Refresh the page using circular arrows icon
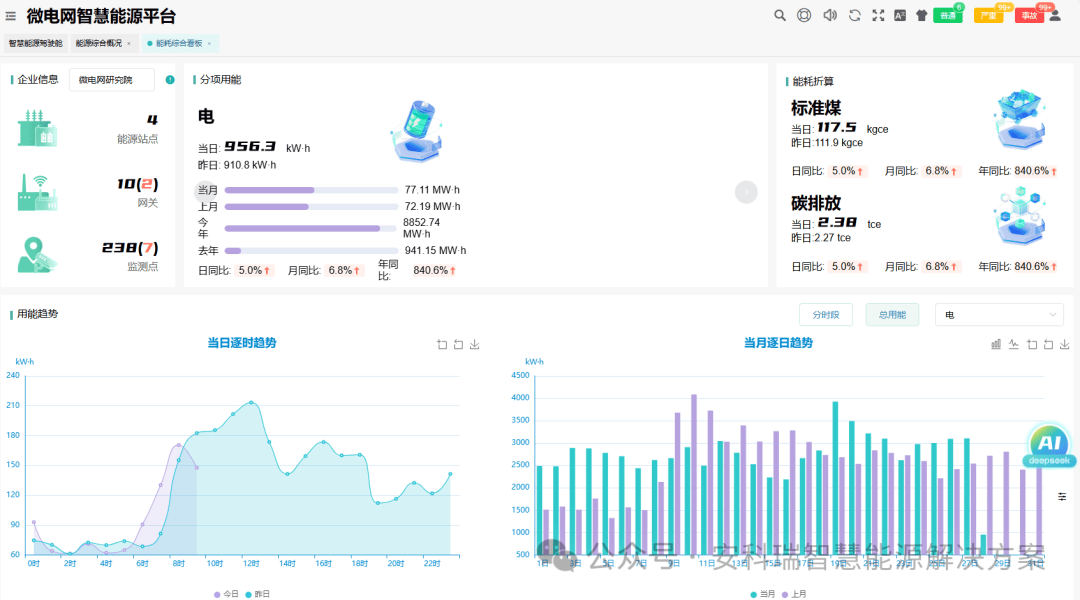The image size is (1080, 600). coord(854,15)
